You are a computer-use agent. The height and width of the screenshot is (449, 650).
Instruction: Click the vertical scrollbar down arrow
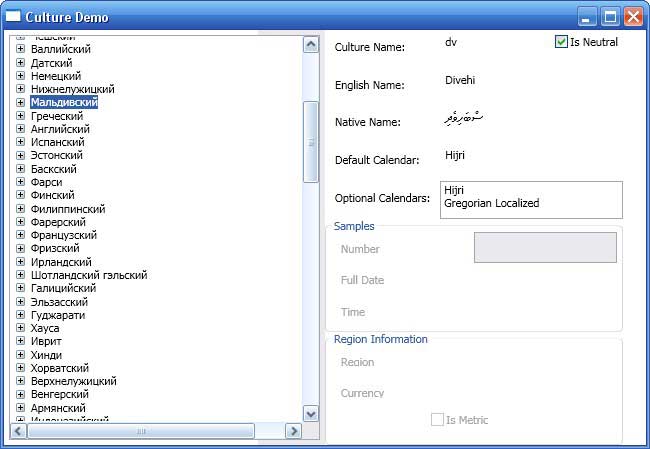click(311, 413)
